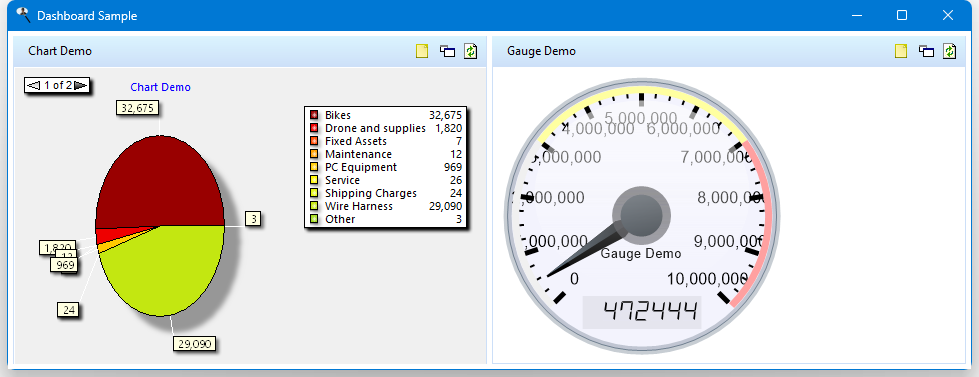
Task: Click the 'Gauge Demo' label inside gauge
Action: [641, 254]
